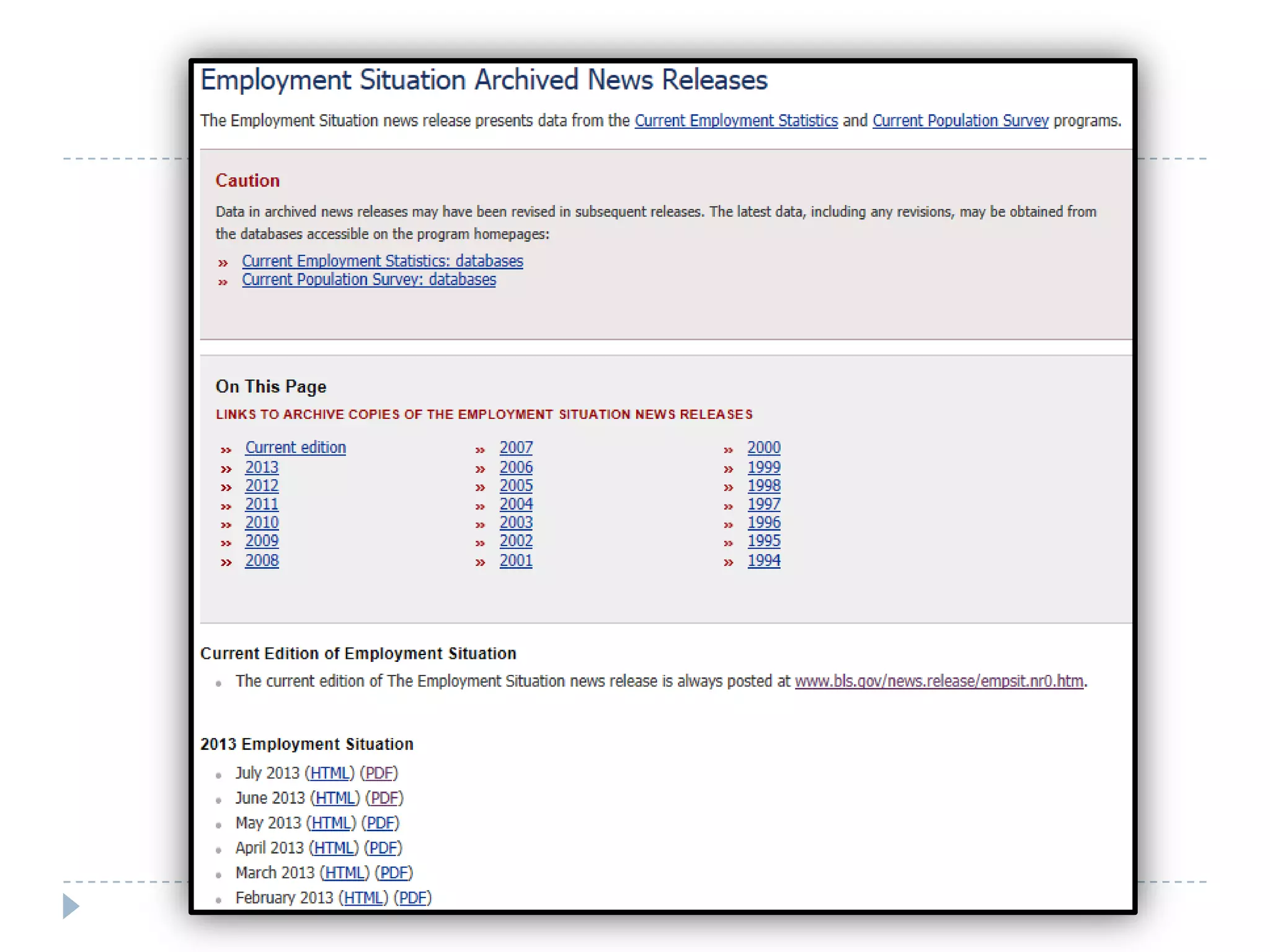Open the Current Population Survey link

click(960, 121)
